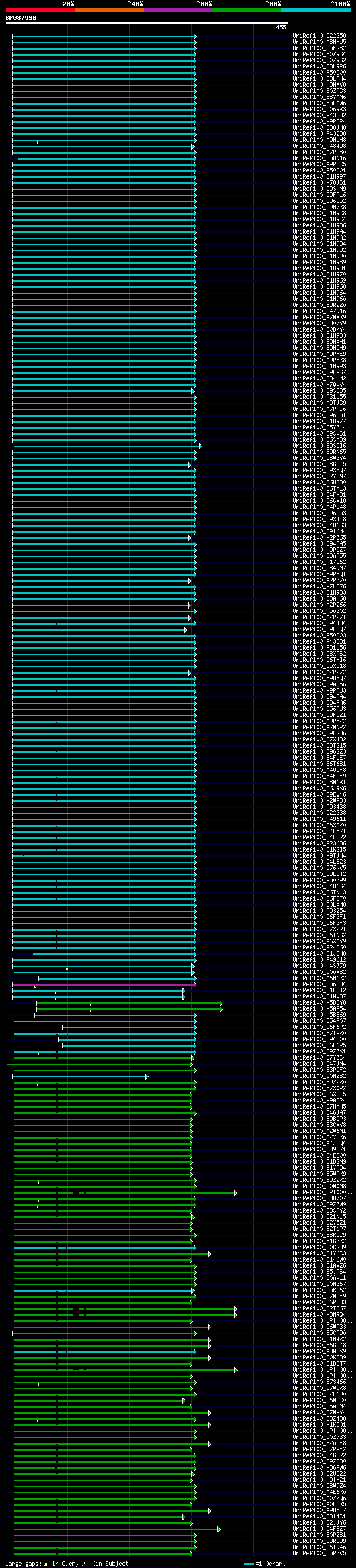Click the UniRef100_Q47JN4 hit label
Screen dimensions: 356x1568
pyautogui.click(x=319, y=1064)
